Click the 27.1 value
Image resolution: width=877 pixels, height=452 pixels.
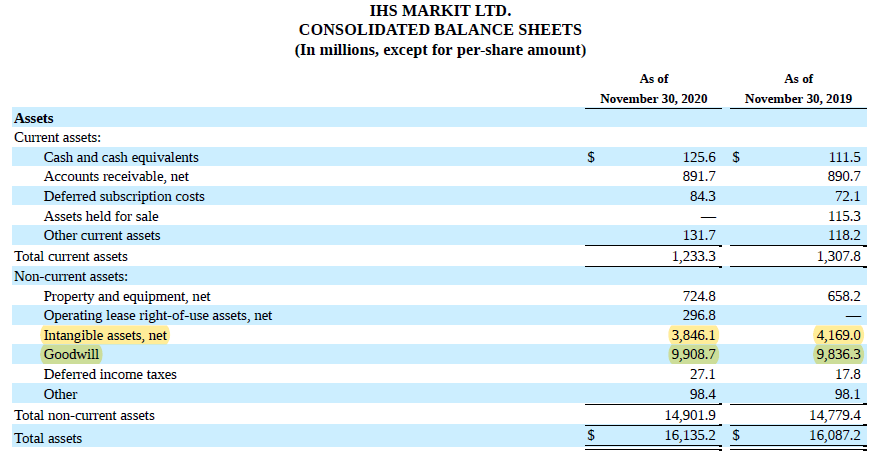(702, 374)
